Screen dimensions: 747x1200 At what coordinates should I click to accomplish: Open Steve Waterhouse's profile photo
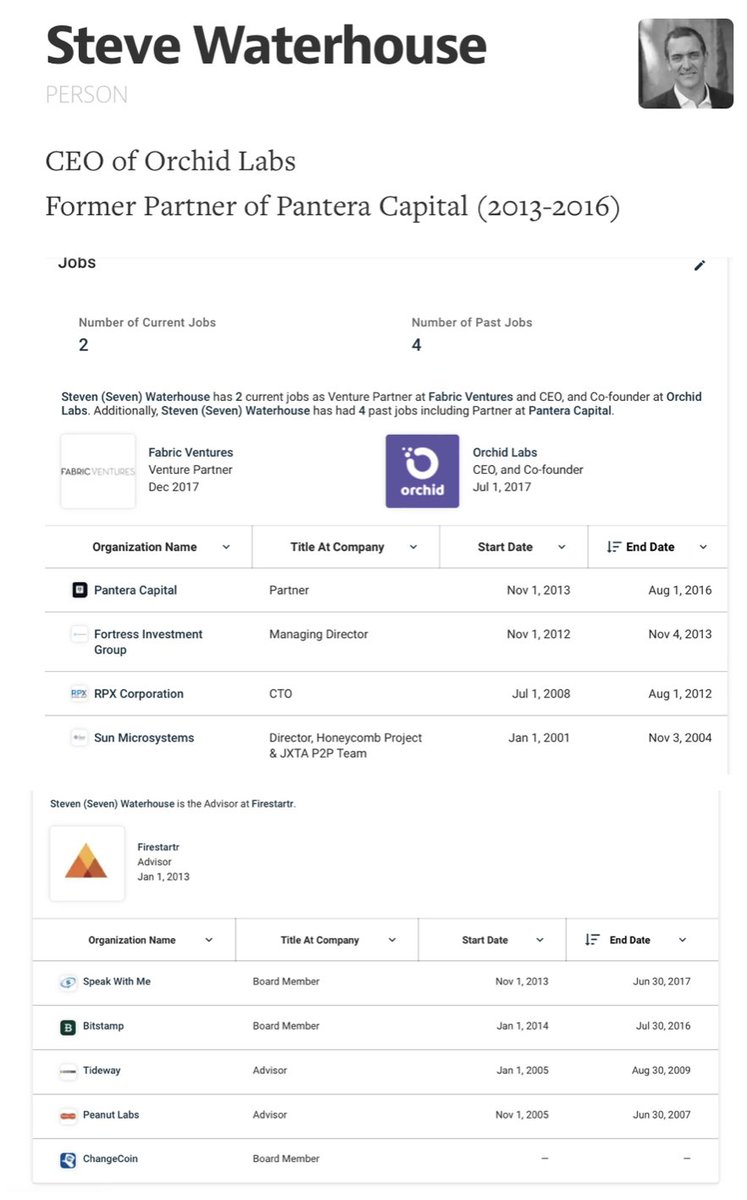tap(686, 63)
